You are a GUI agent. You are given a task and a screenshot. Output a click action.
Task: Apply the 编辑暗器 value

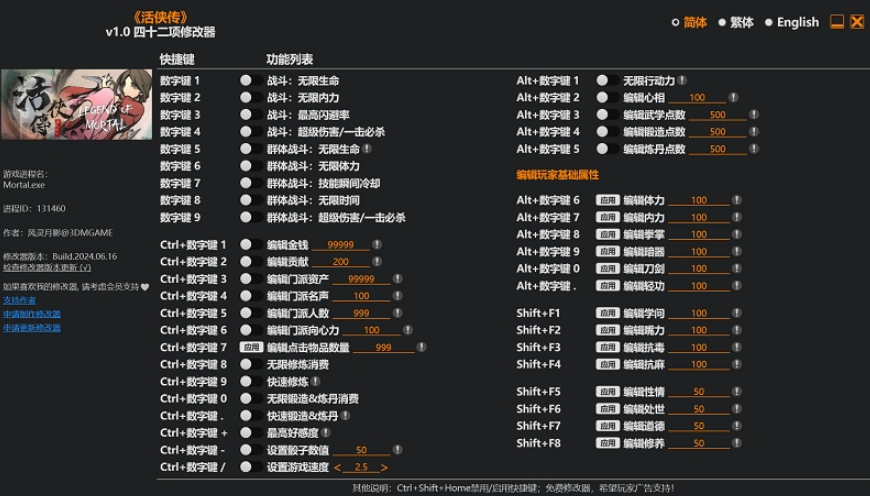coord(607,251)
